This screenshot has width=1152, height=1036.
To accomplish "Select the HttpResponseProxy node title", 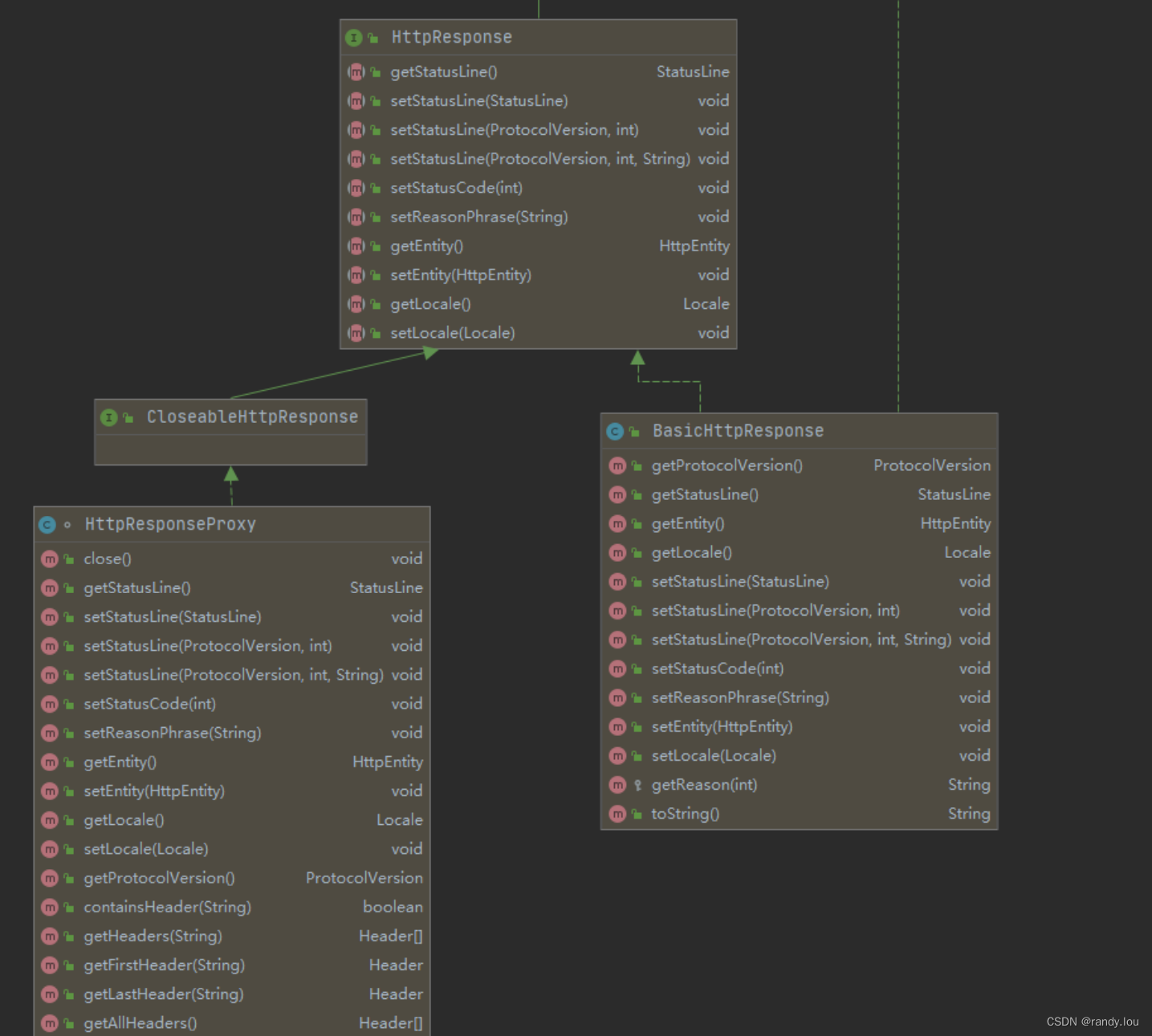I will (x=170, y=524).
